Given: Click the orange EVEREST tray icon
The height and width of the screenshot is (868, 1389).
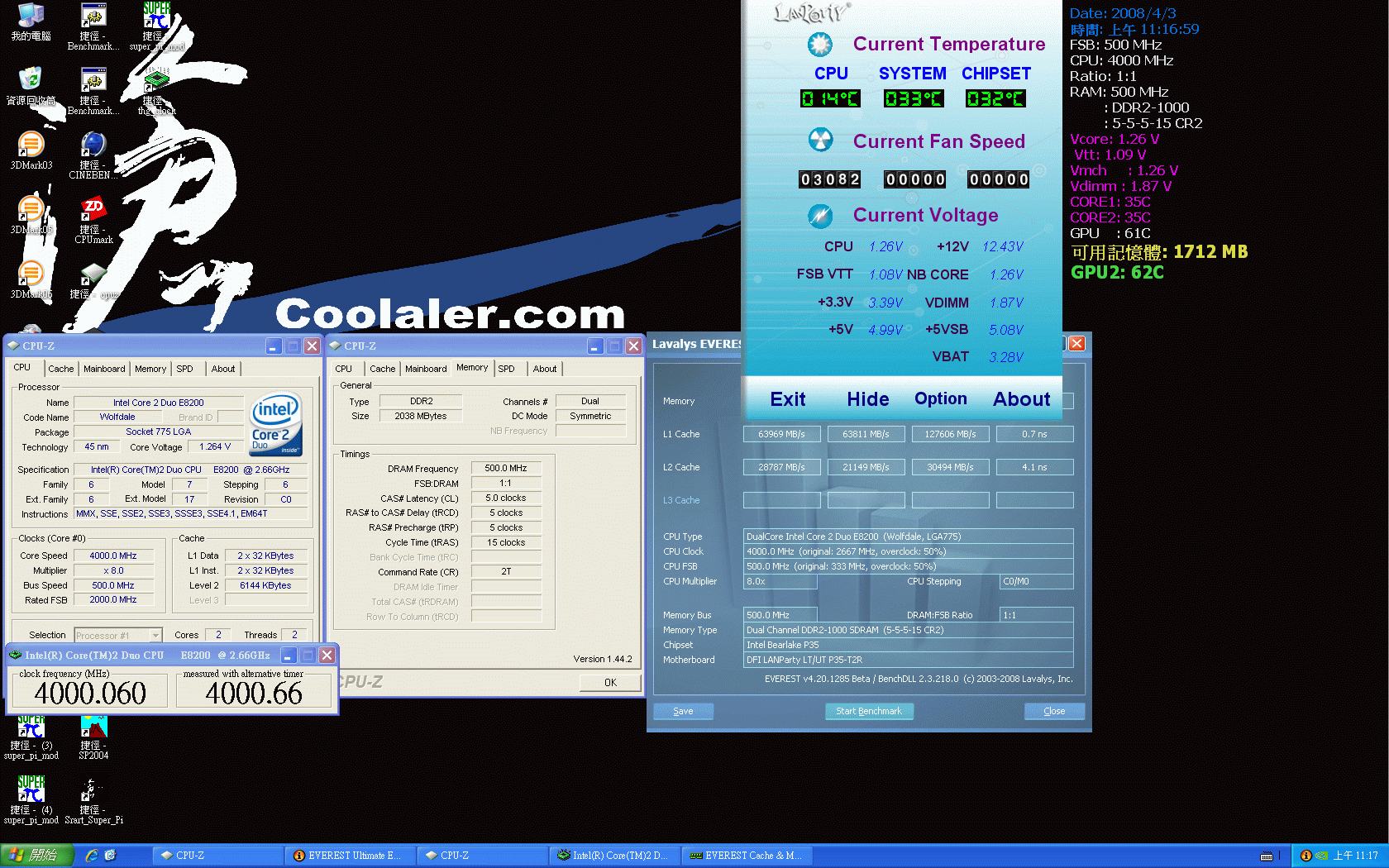Looking at the screenshot, I should (x=1305, y=856).
